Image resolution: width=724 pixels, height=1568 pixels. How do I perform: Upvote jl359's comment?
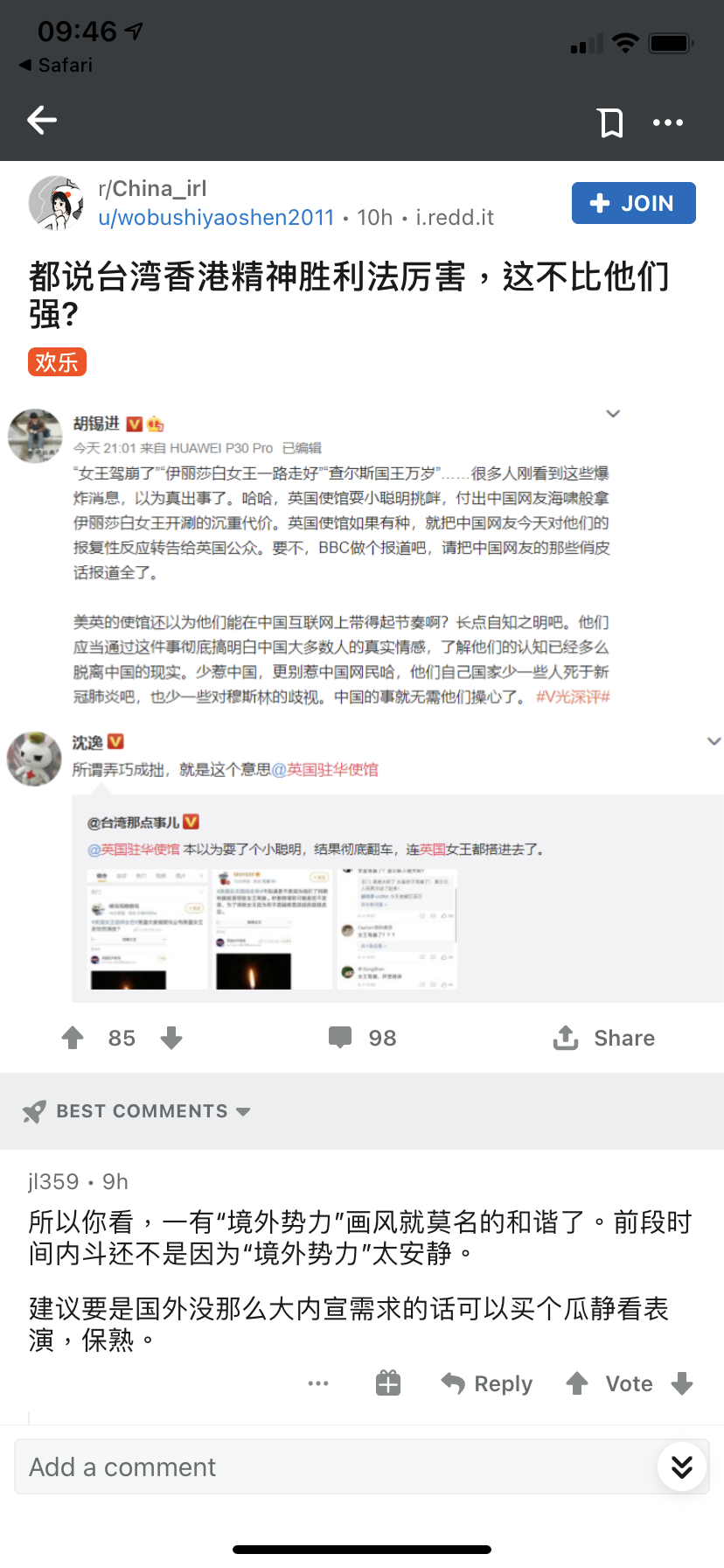(x=577, y=1383)
